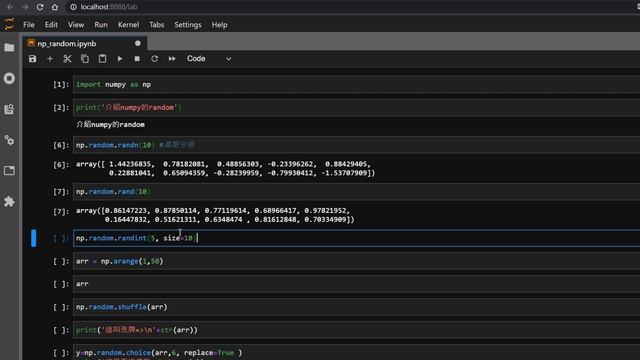Open the Help menu
This screenshot has height=360, width=640.
tap(219, 25)
